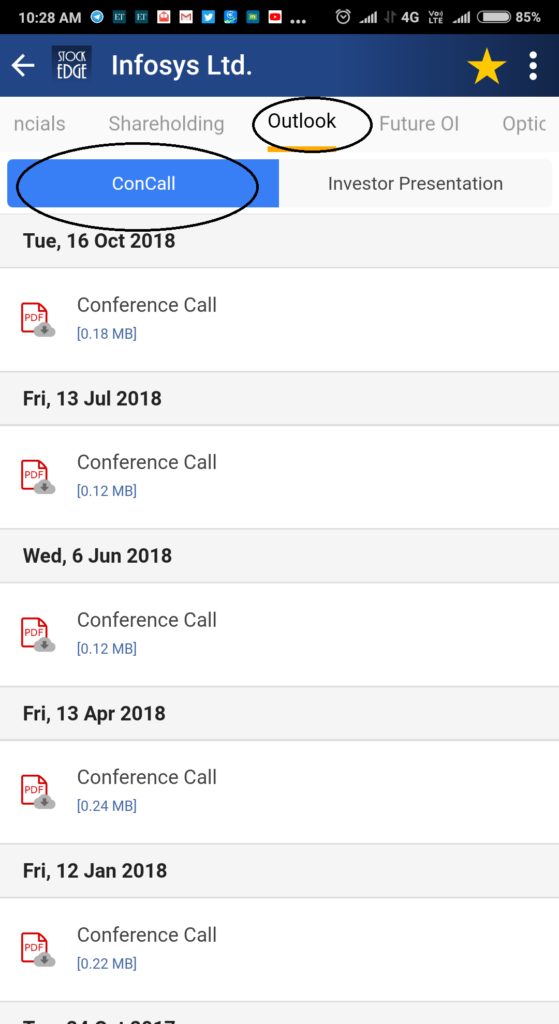This screenshot has height=1024, width=559.
Task: Toggle the yellow favorite star
Action: (487, 65)
